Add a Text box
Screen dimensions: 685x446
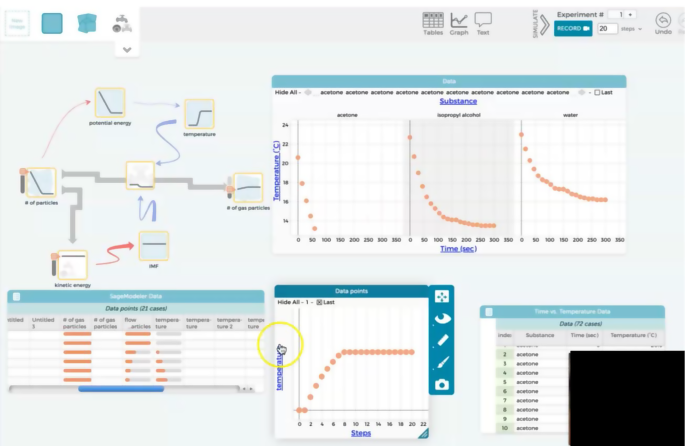tap(483, 24)
